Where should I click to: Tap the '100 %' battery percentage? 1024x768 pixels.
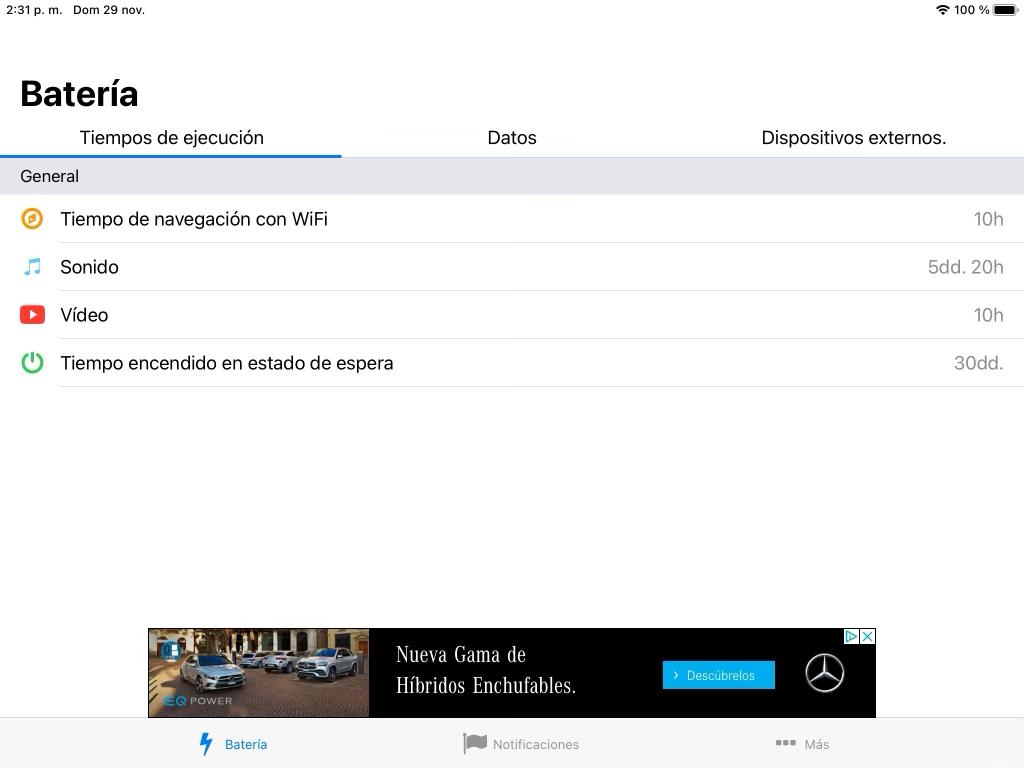971,10
